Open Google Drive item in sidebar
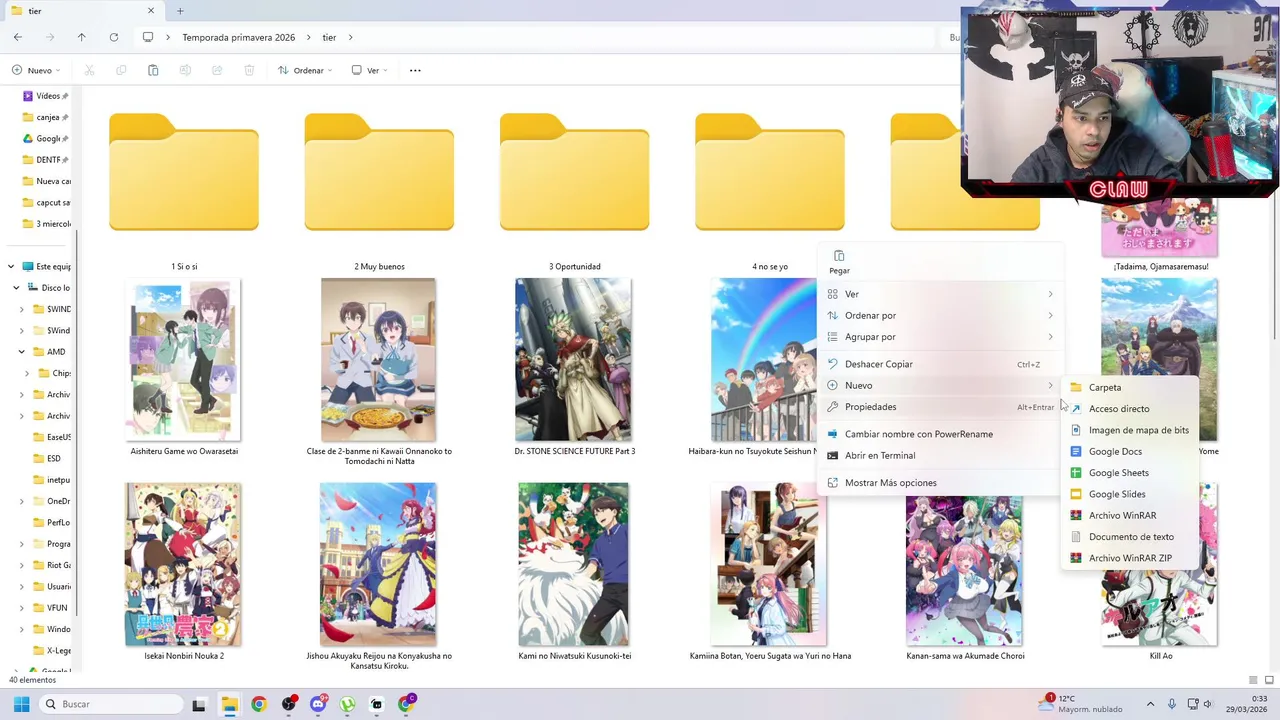This screenshot has width=1280, height=720. (46, 138)
